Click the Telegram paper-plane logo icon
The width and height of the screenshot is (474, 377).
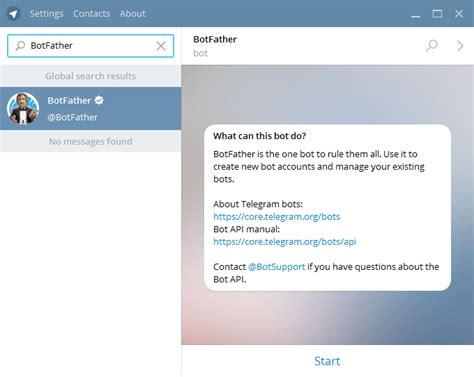tap(13, 14)
